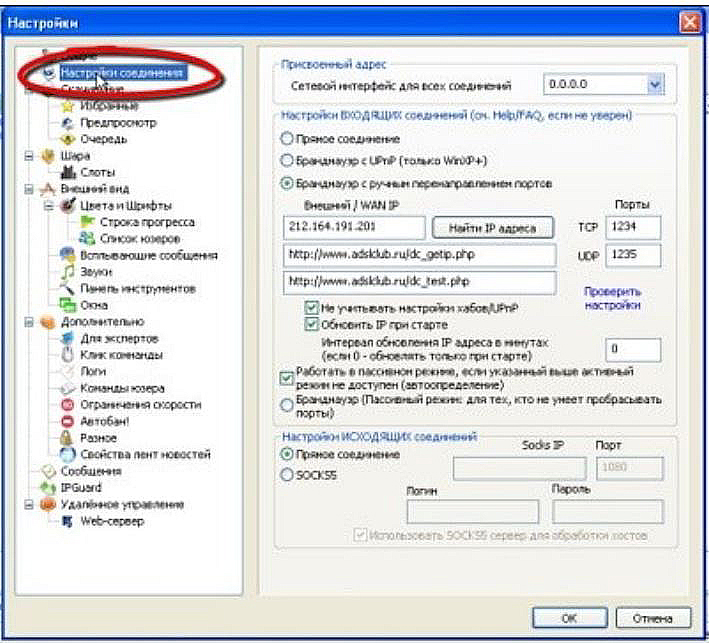Click the Разное padlock icon

(x=69, y=437)
